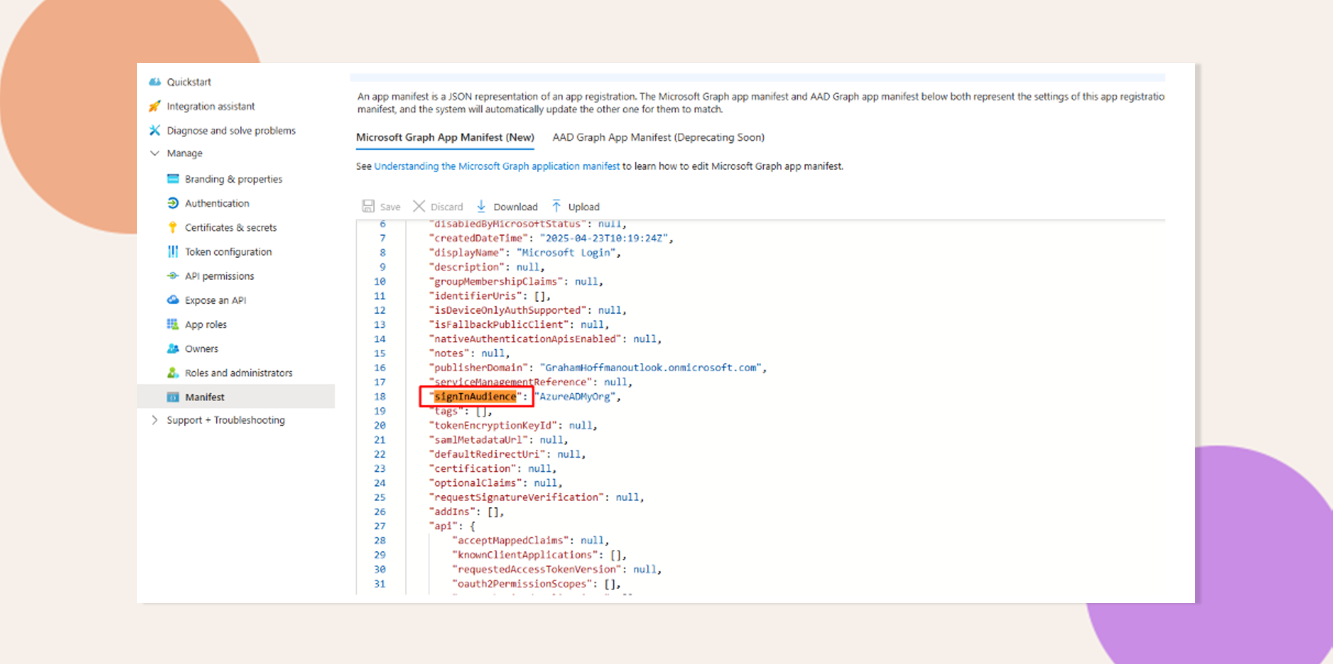Click the Download arrow icon
Viewport: 1333px width, 664px height.
482,206
